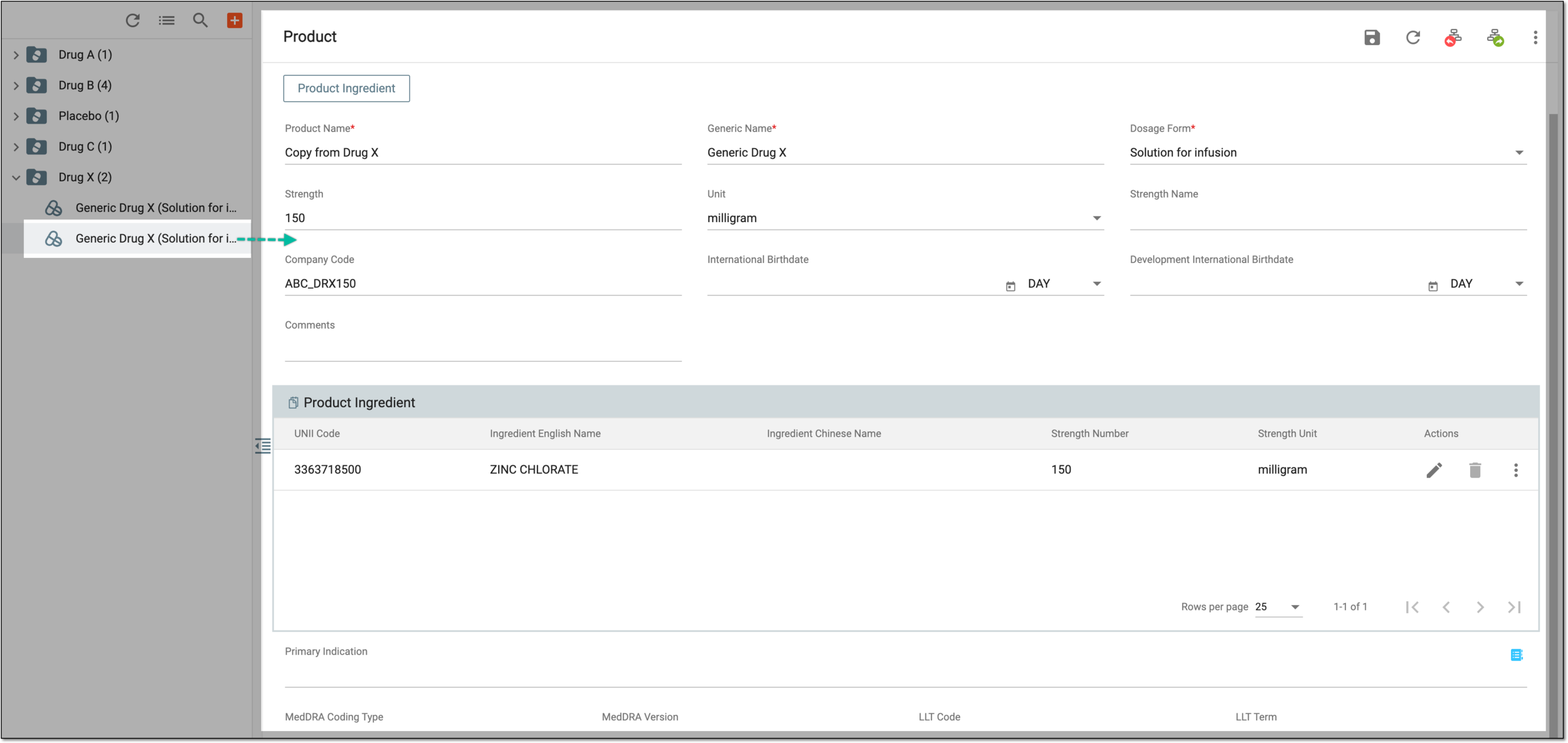This screenshot has width=1568, height=743.
Task: Reload the Product form using refresh icon
Action: 1412,38
